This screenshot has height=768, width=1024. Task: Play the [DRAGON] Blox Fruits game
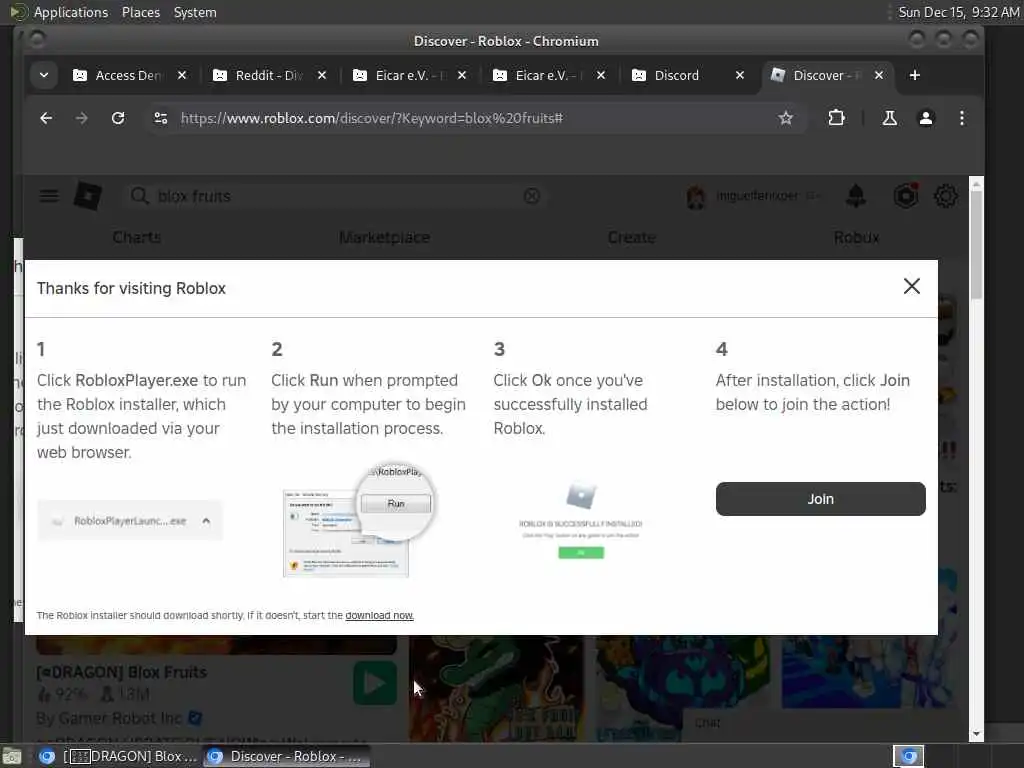(375, 683)
